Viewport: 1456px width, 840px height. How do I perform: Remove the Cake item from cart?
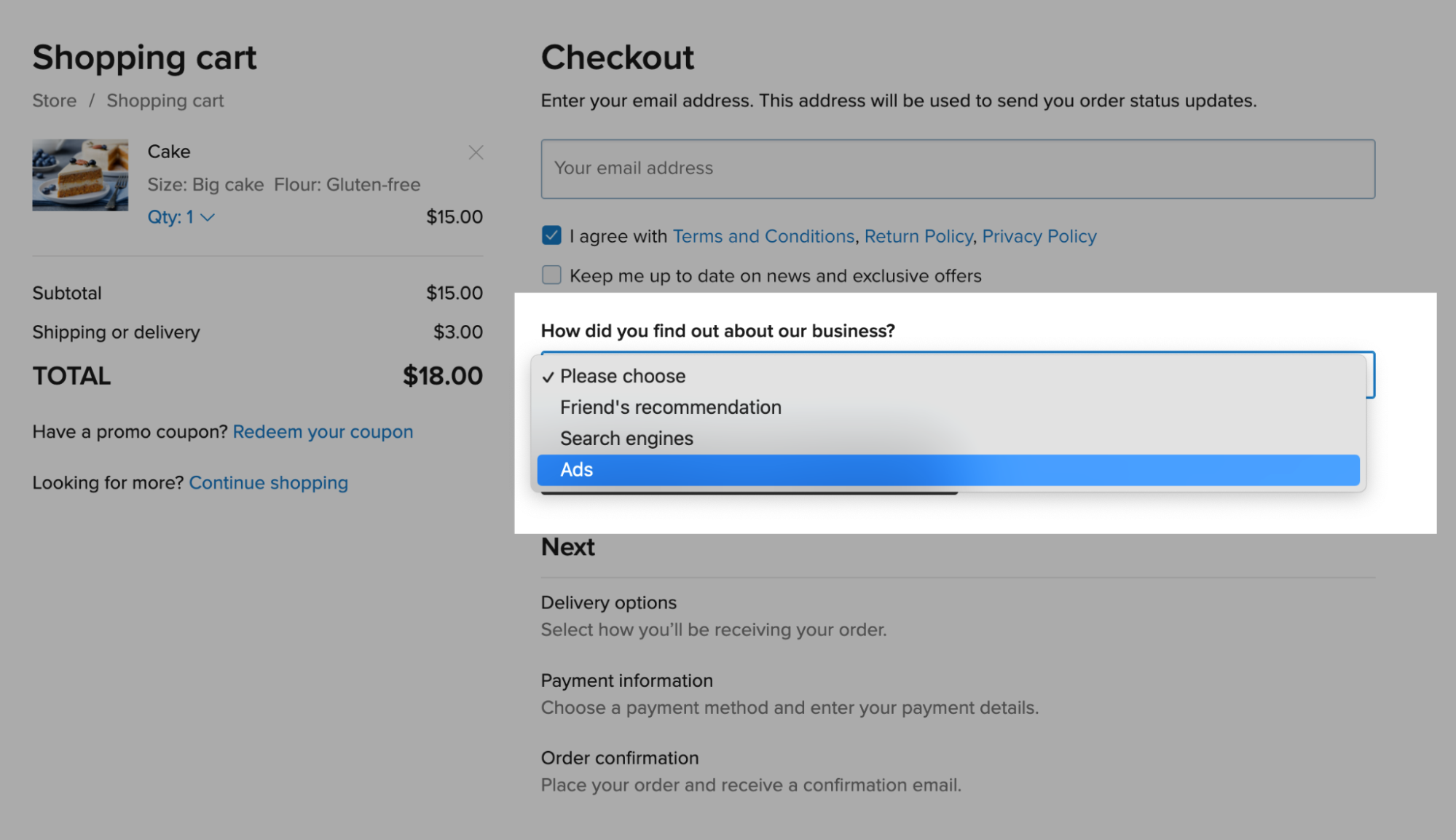[x=476, y=152]
